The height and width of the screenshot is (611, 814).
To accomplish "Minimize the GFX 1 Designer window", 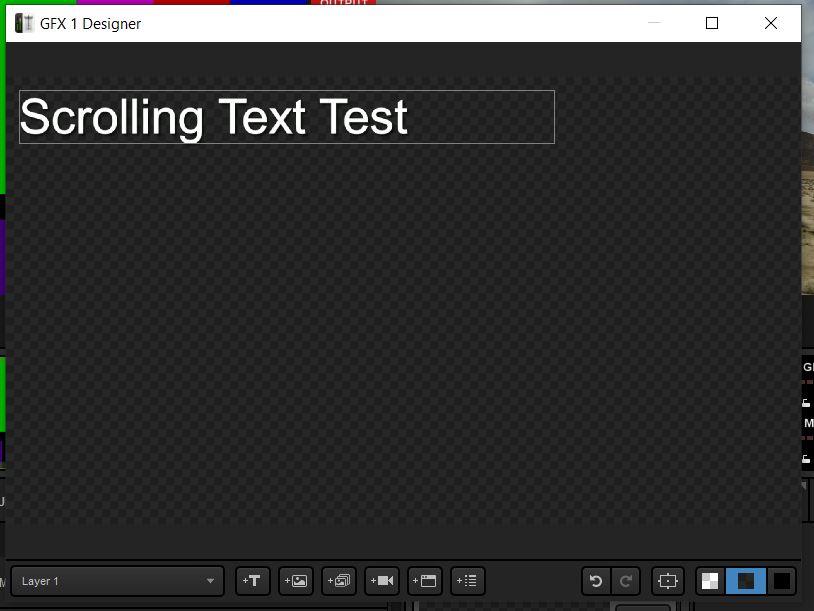I will [x=654, y=23].
